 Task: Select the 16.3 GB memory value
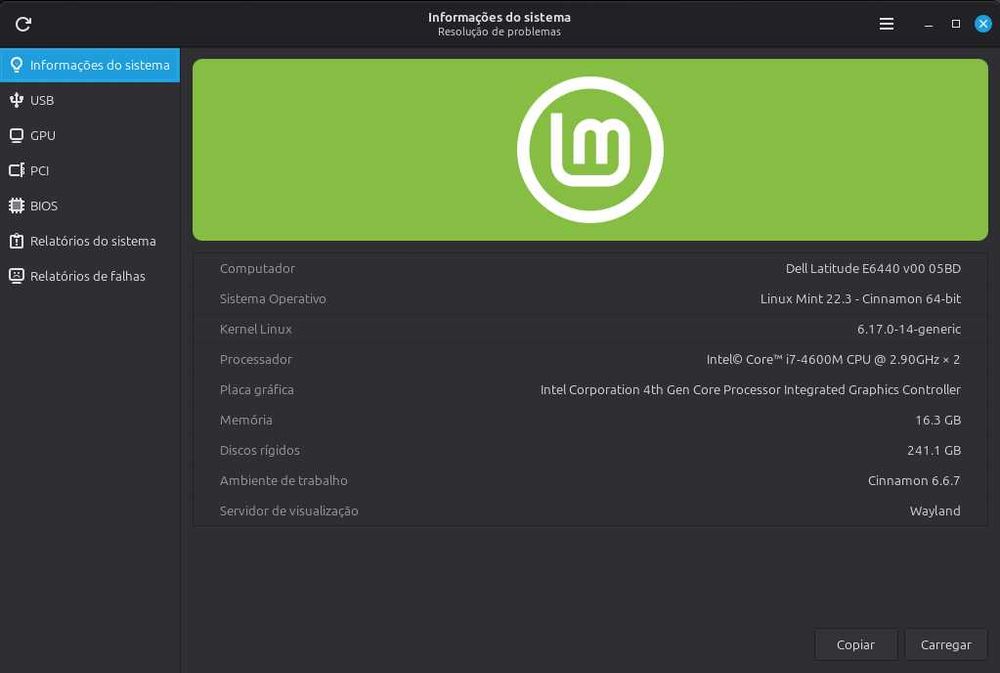coord(938,420)
